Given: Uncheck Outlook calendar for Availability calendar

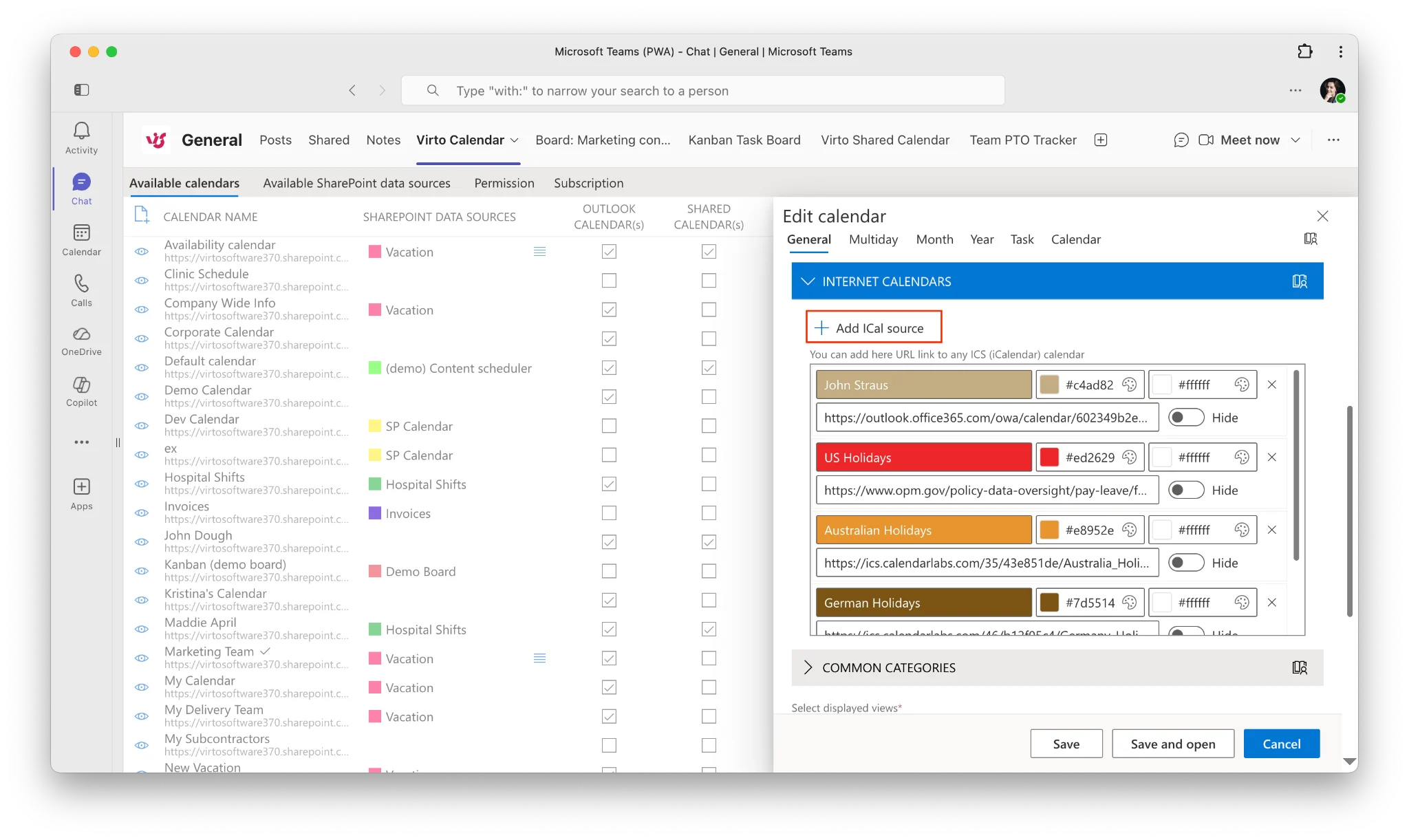Looking at the screenshot, I should pos(609,252).
